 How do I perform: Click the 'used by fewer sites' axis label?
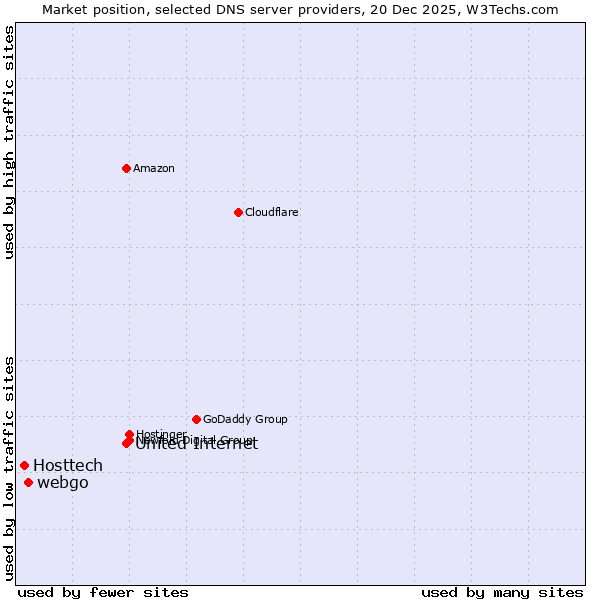[103, 592]
